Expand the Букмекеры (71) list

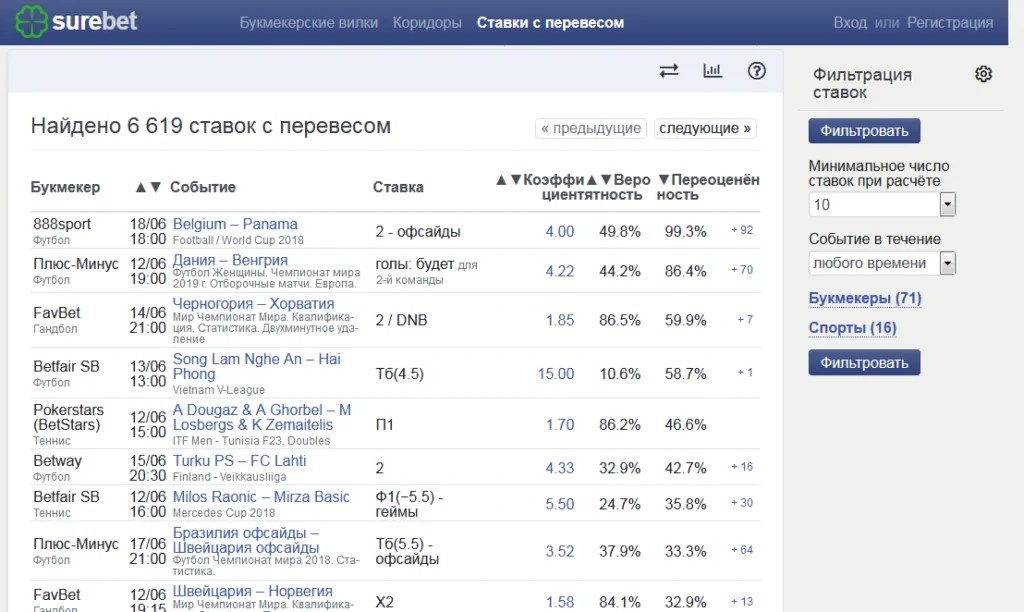pos(865,298)
